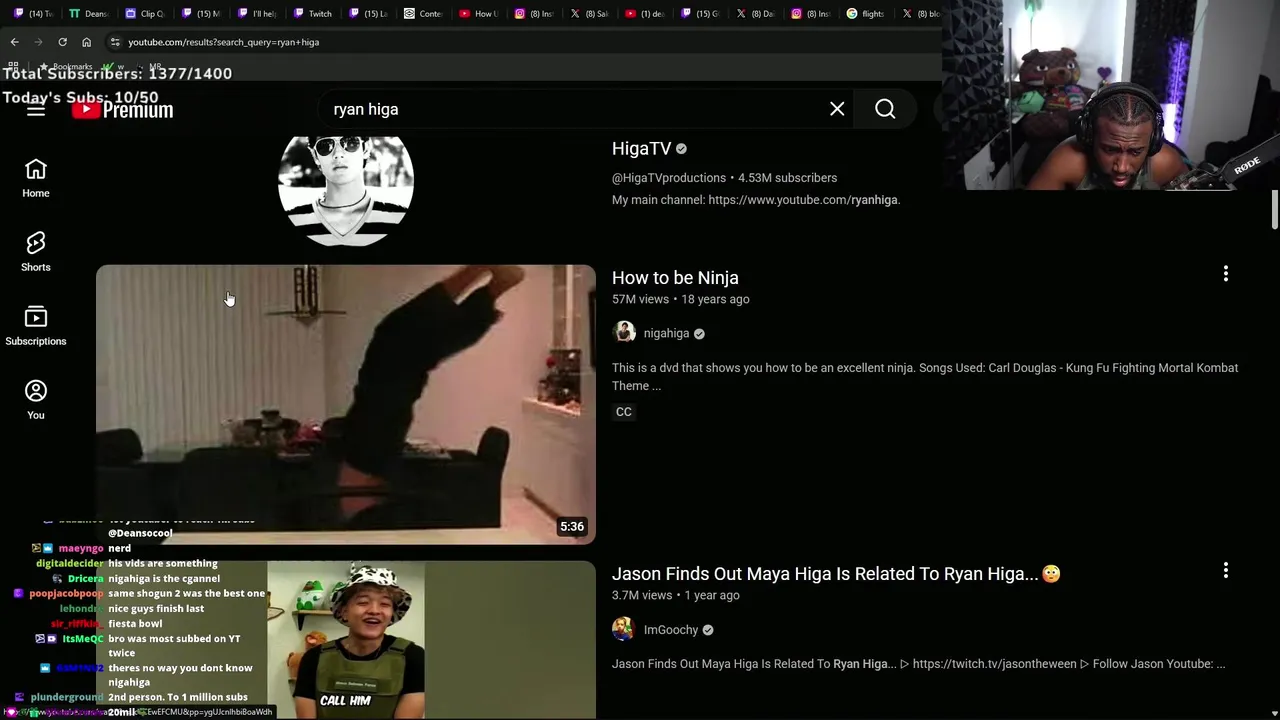
Task: Click '3.7M views • 1 year ago' text
Action: pyautogui.click(x=676, y=595)
